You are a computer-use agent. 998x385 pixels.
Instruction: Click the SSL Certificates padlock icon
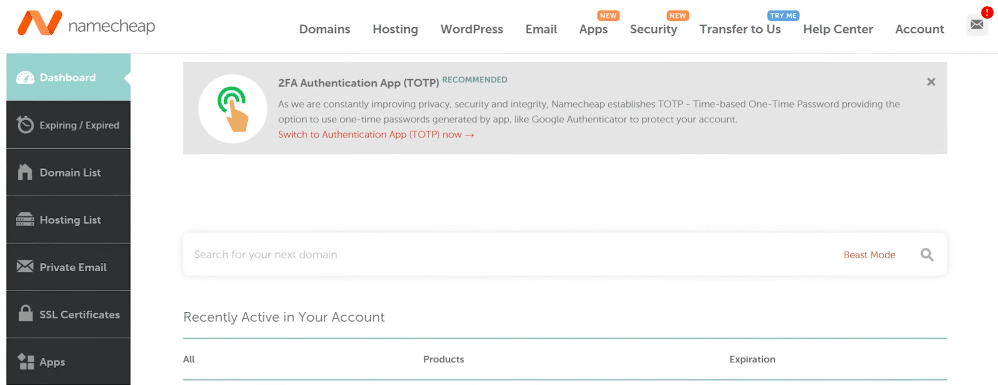click(x=25, y=314)
